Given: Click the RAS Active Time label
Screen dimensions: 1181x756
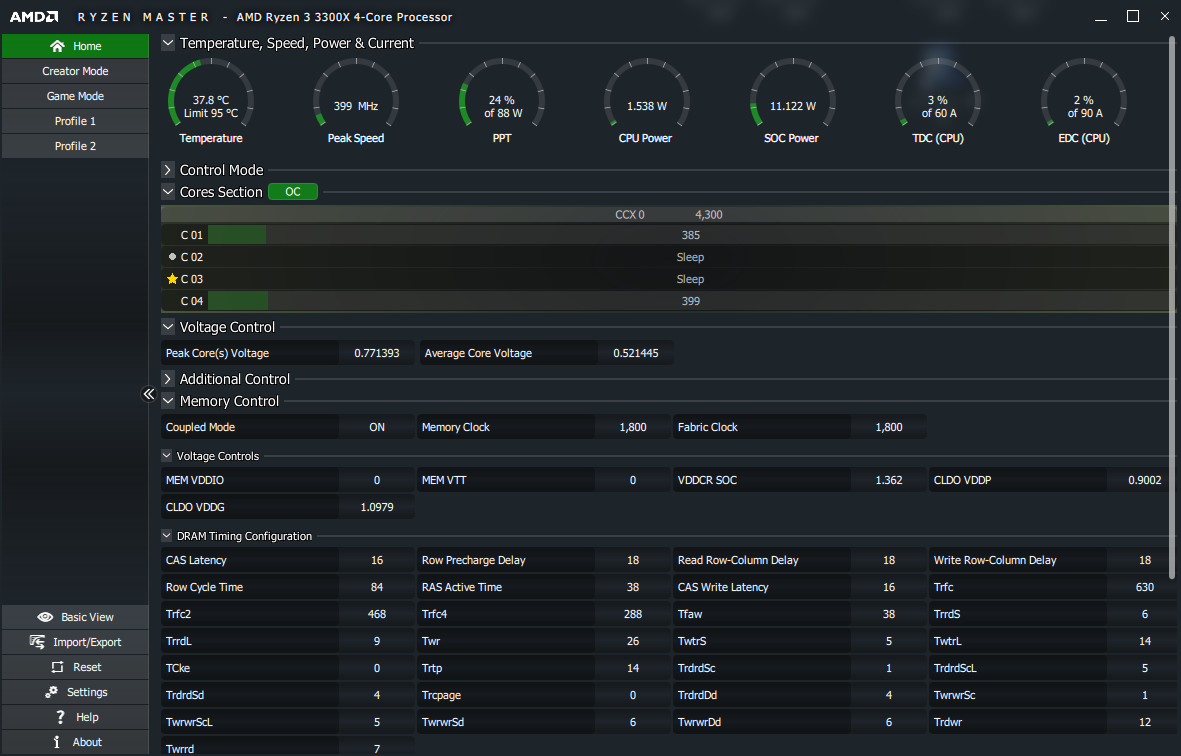Looking at the screenshot, I should pos(462,587).
